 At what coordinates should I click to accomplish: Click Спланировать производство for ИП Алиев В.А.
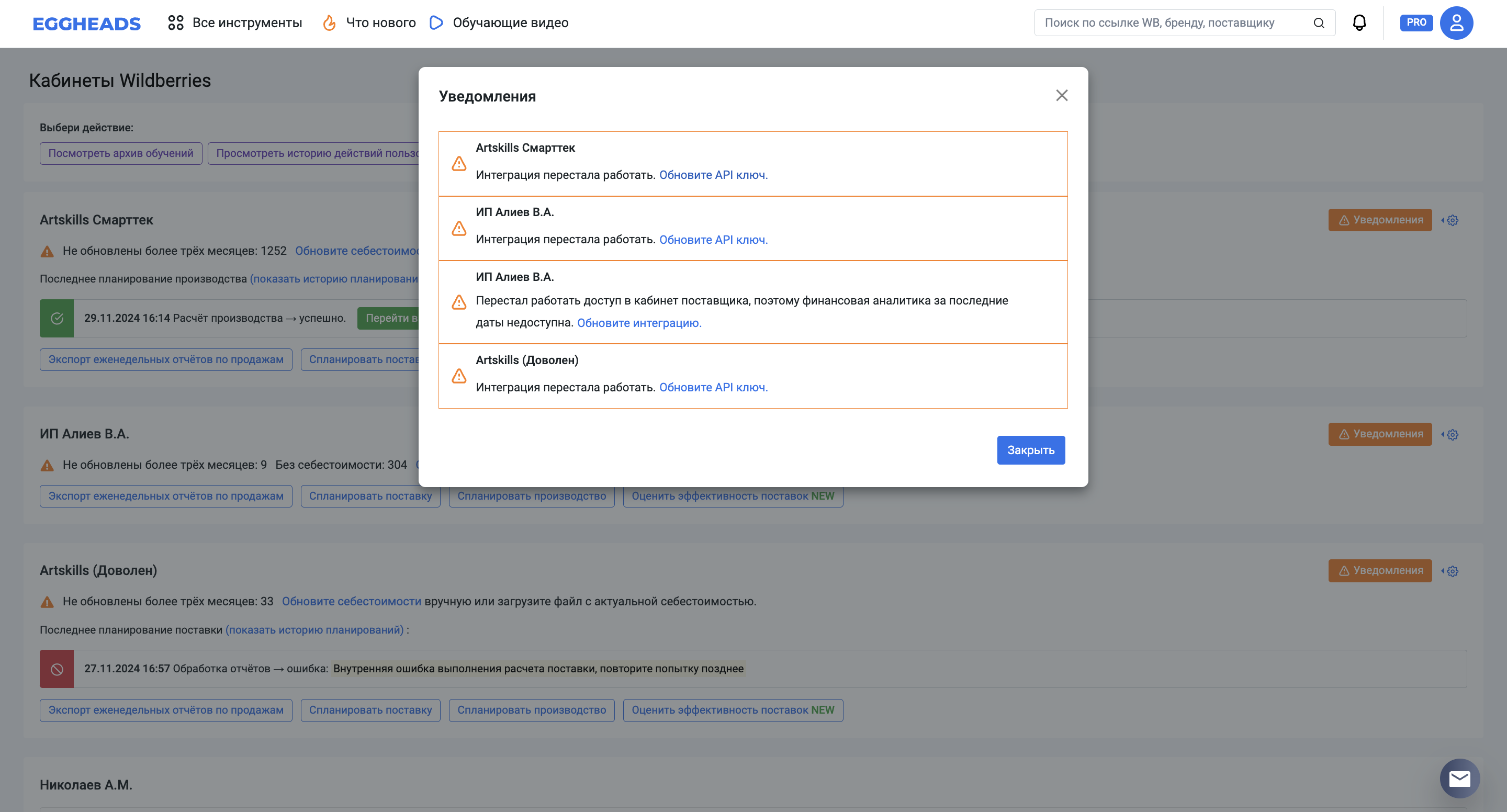tap(532, 496)
